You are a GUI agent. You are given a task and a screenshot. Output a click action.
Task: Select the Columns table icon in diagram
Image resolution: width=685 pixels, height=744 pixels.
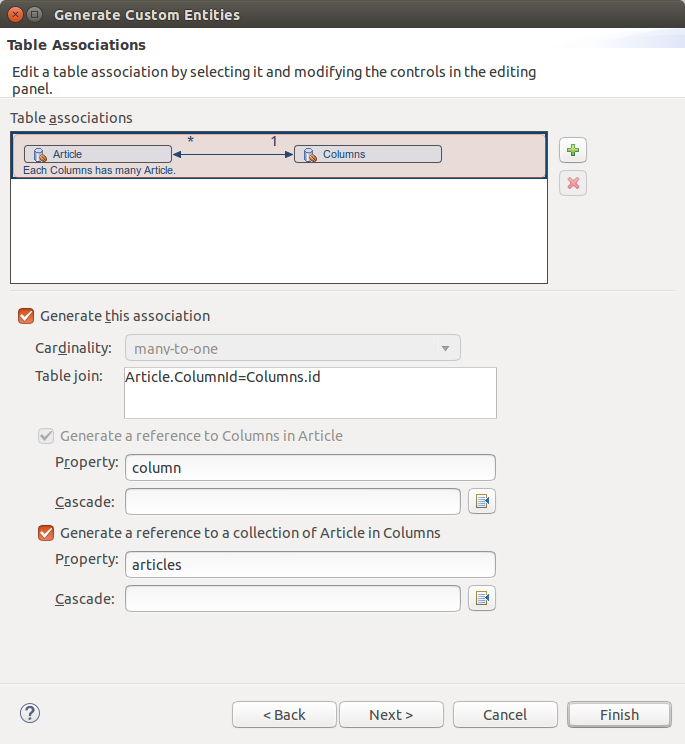point(310,155)
